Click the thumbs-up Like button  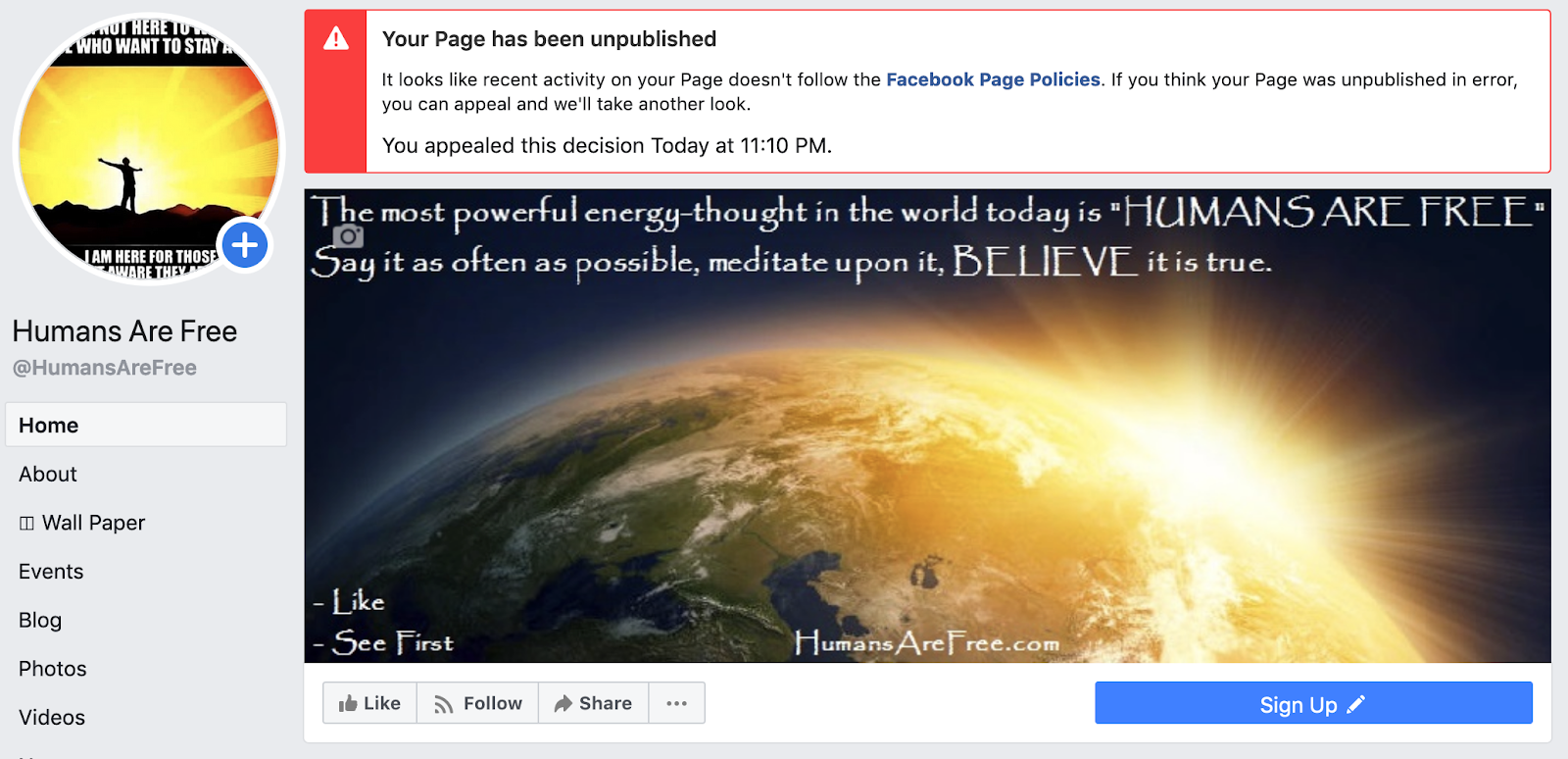click(369, 703)
